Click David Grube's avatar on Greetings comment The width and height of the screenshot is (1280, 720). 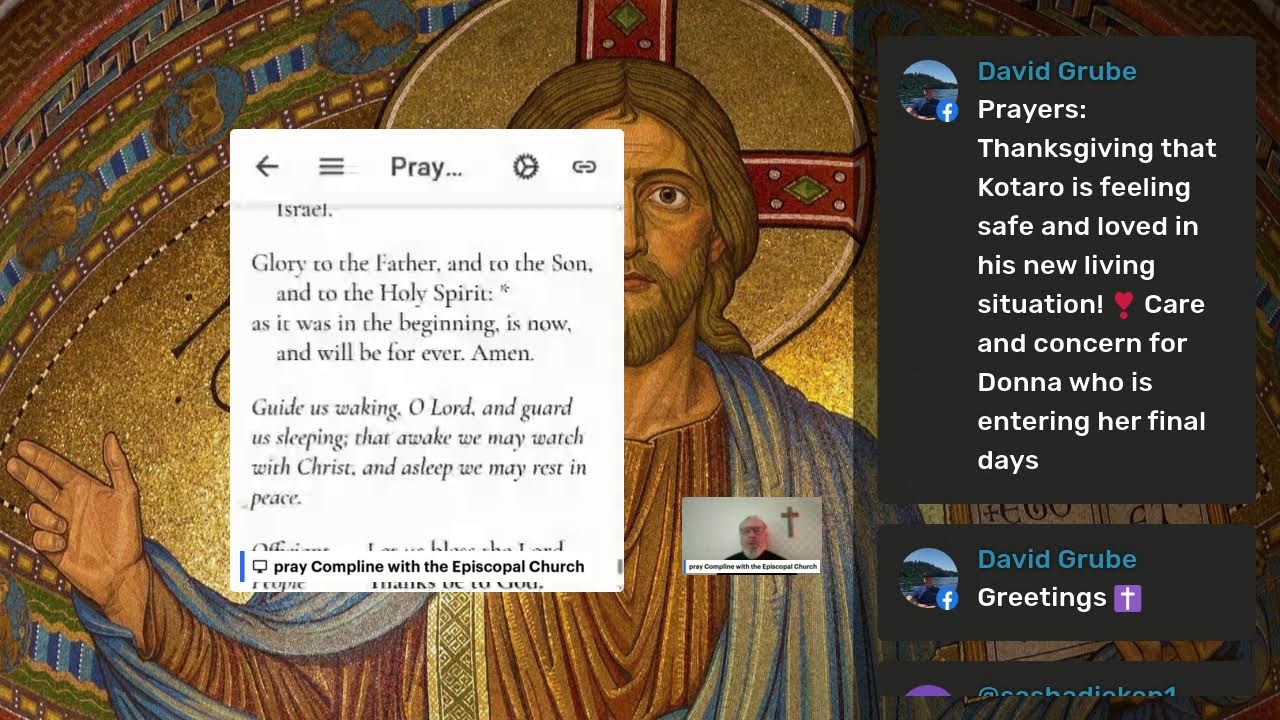[928, 578]
